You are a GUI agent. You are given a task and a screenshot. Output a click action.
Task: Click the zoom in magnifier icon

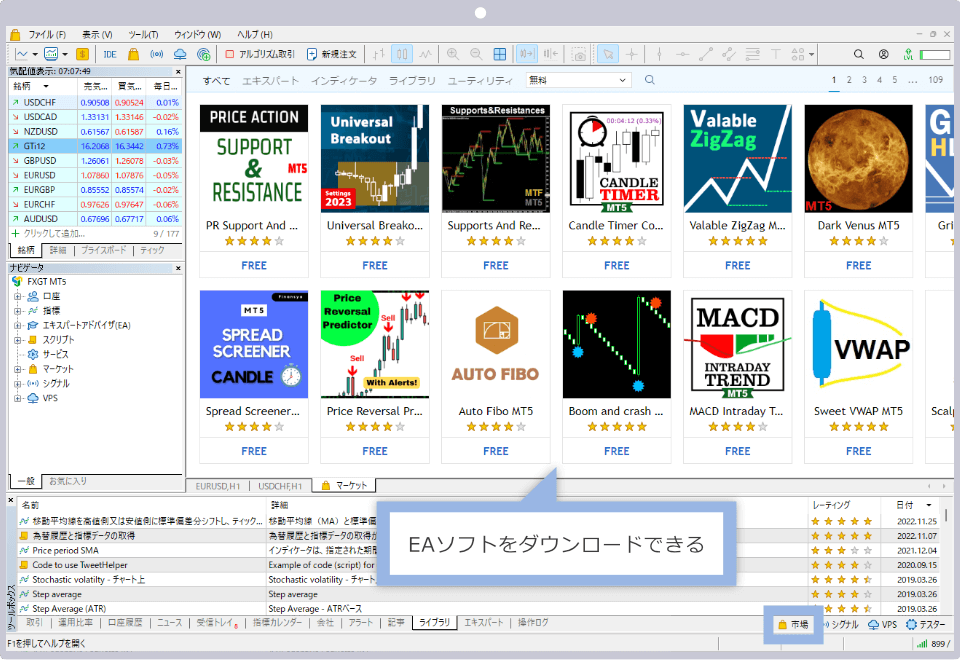click(452, 54)
